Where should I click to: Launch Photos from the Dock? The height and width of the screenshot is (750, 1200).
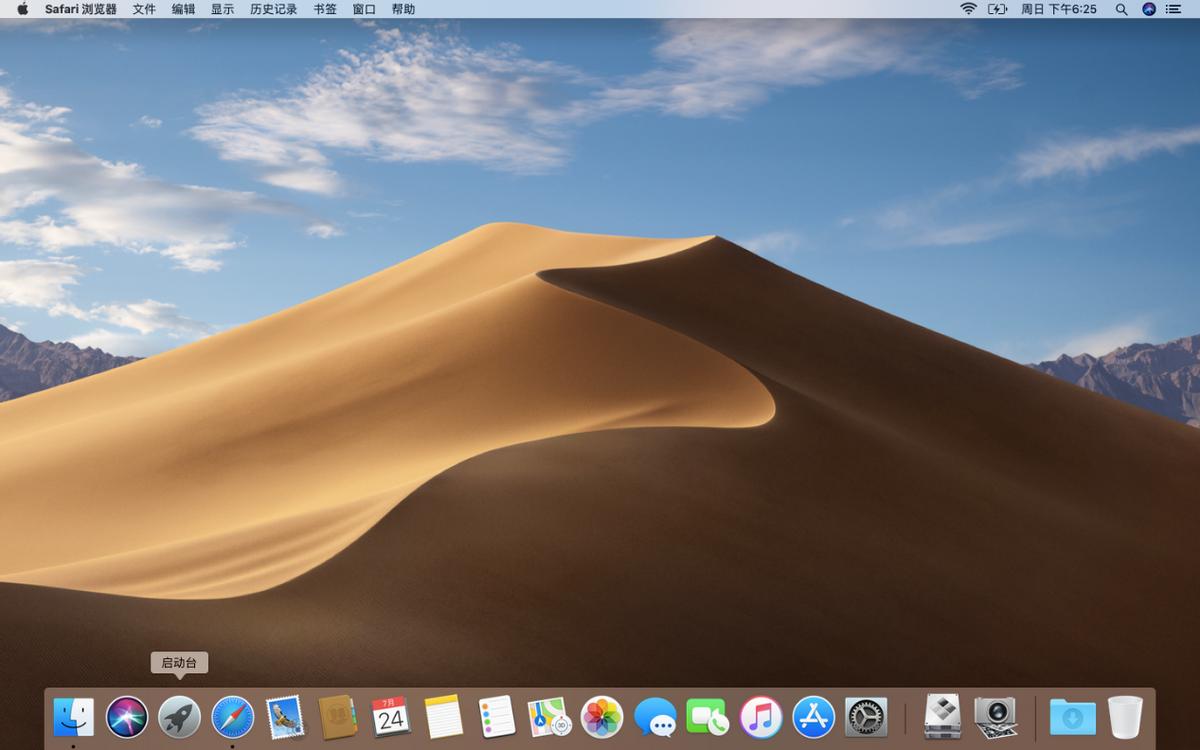point(603,717)
